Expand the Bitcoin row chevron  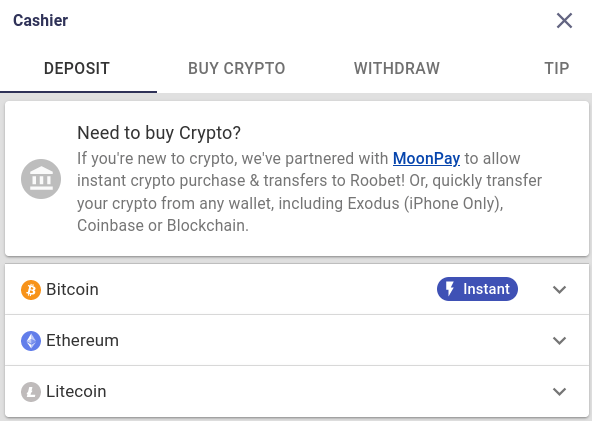(559, 290)
